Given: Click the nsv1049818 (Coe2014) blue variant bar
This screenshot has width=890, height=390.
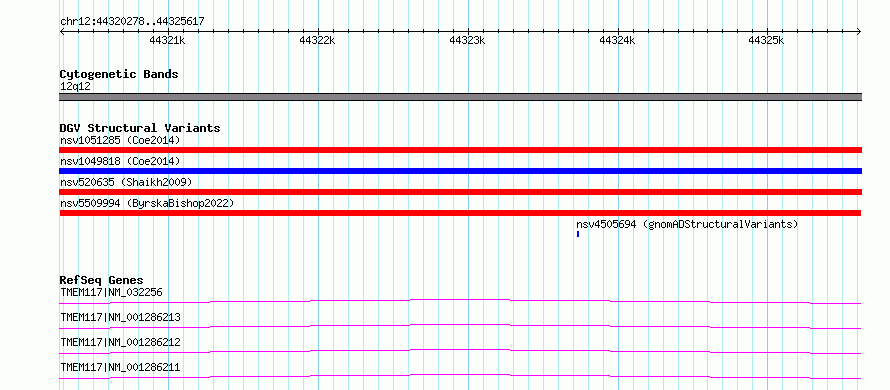Looking at the screenshot, I should (460, 171).
